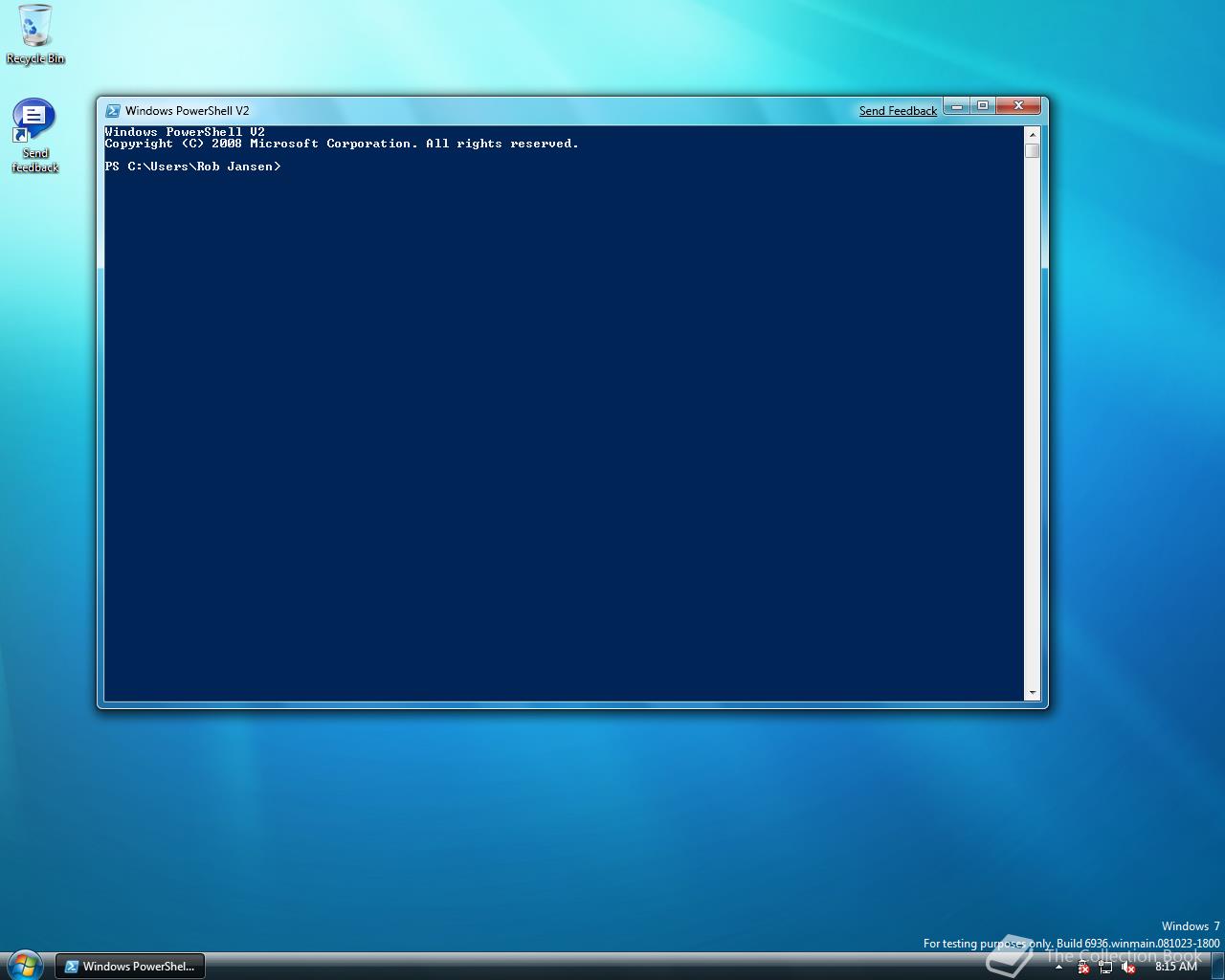
Task: Expand hidden tray icons with the arrow
Action: (x=1058, y=967)
